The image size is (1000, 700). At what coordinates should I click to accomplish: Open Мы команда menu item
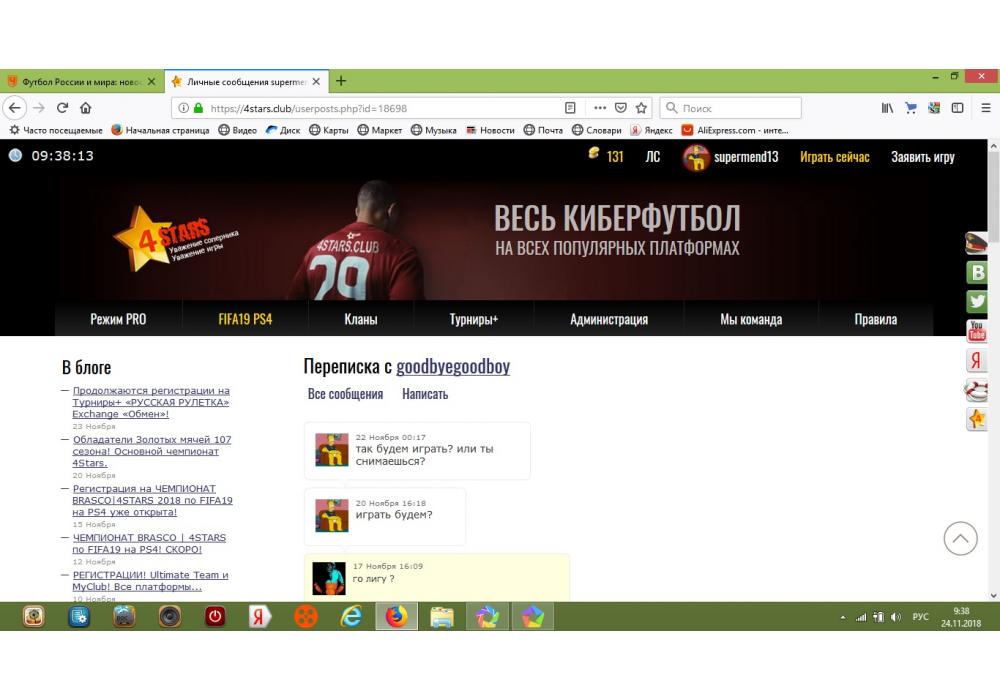pyautogui.click(x=751, y=319)
